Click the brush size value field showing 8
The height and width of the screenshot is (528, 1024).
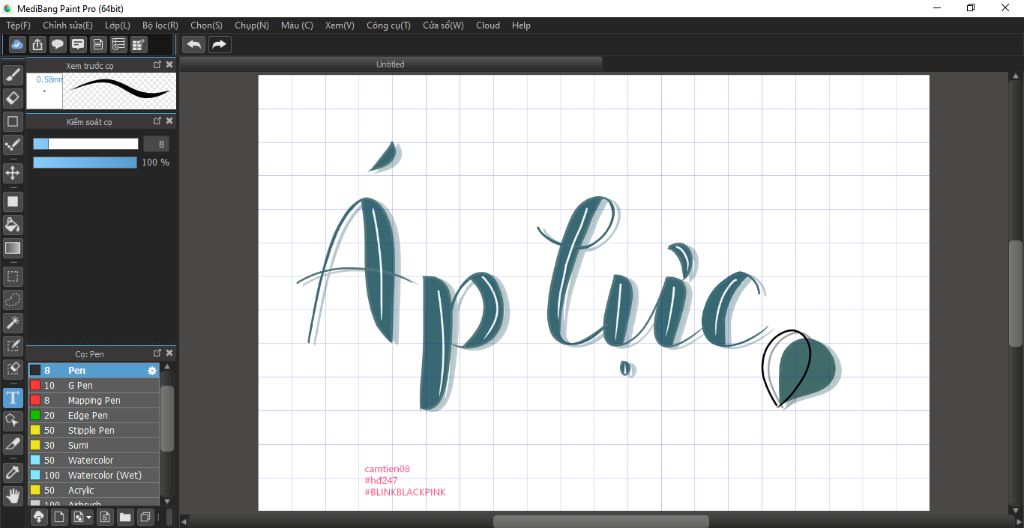(x=157, y=144)
